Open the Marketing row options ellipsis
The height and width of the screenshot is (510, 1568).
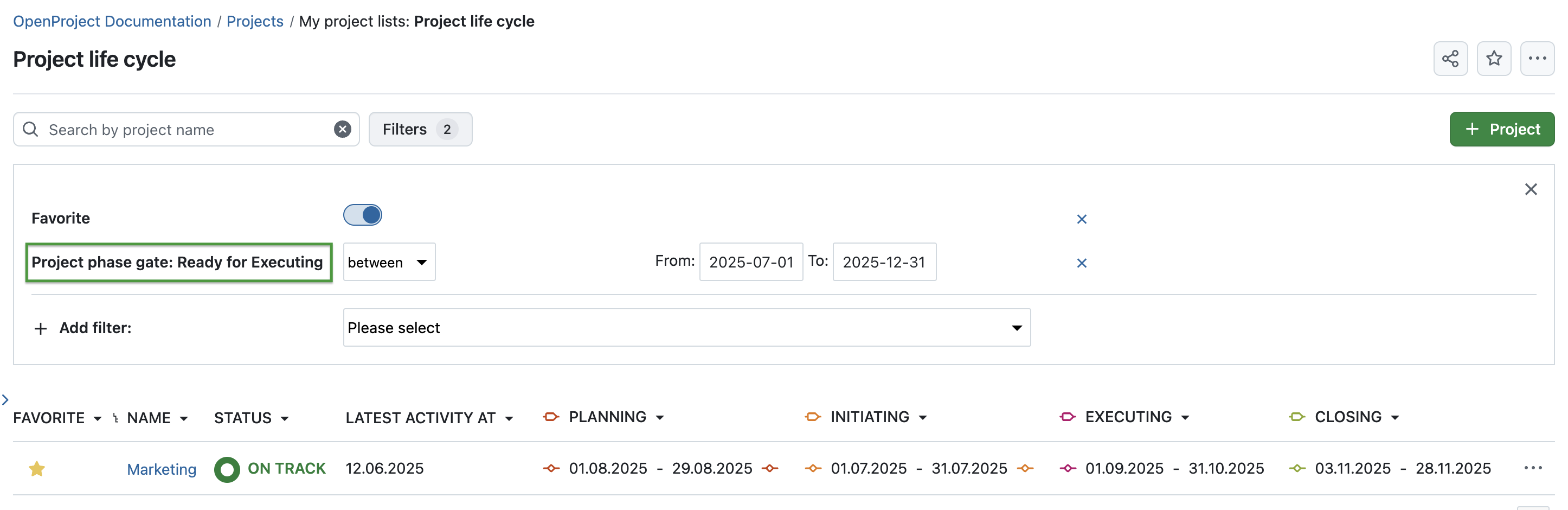[1533, 468]
